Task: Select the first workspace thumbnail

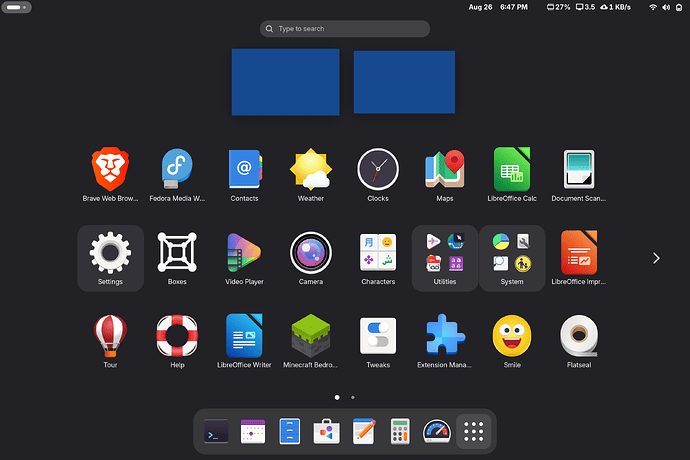Action: pos(286,82)
